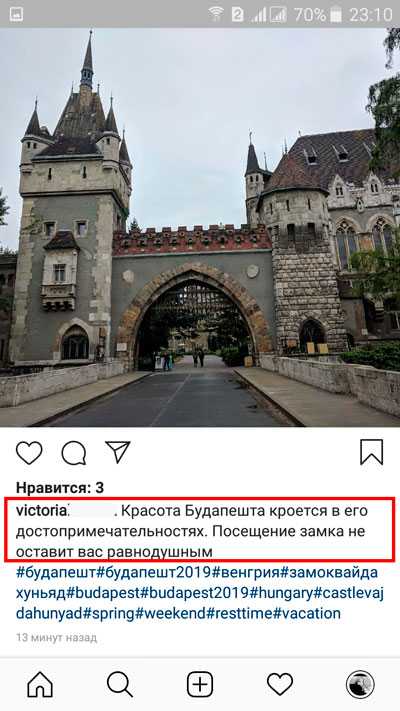The image size is (400, 711).
Task: Open hashtag #vacation
Action: pos(307,614)
